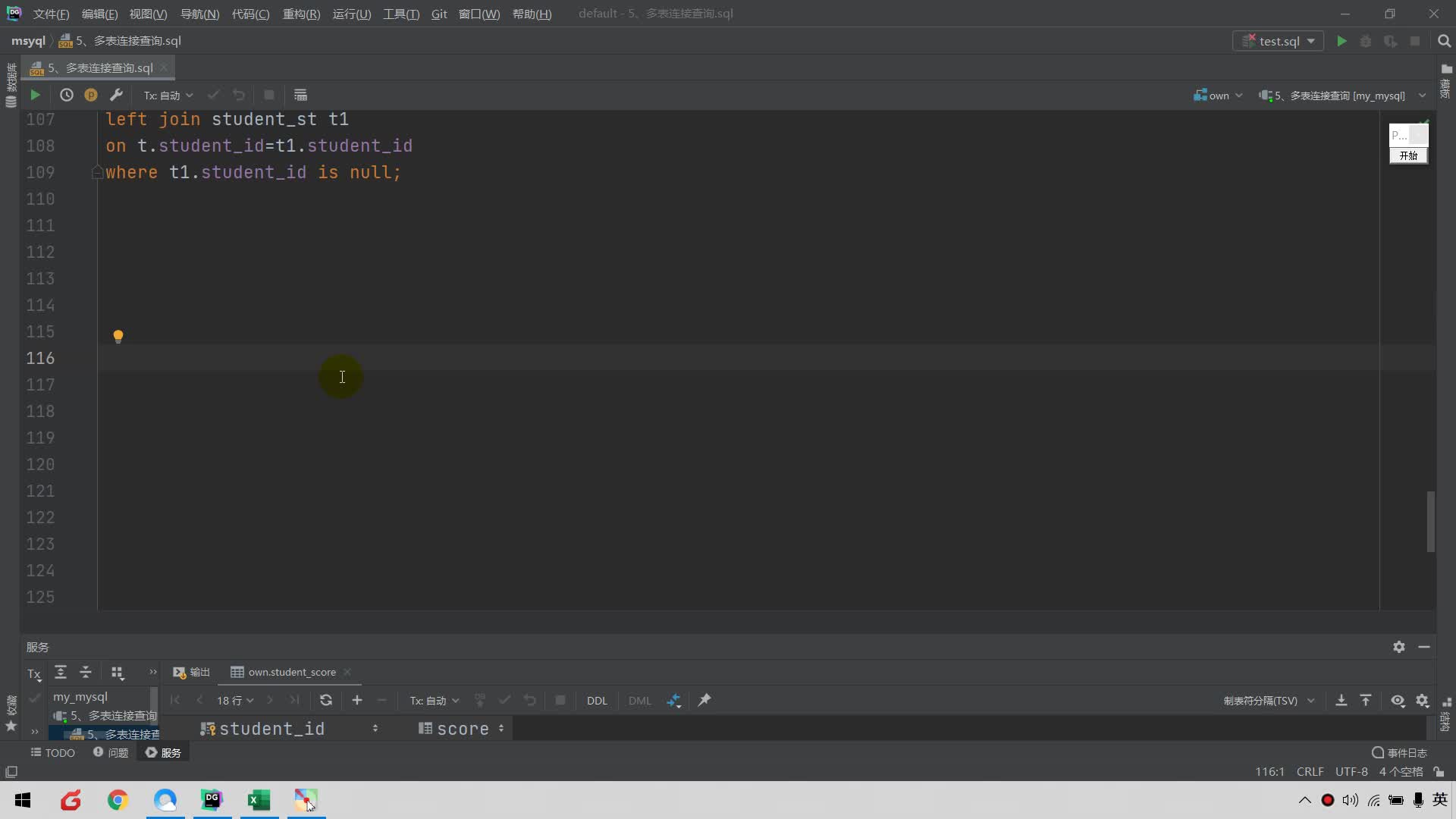Open test.sql run configuration dropdown

pos(1278,41)
